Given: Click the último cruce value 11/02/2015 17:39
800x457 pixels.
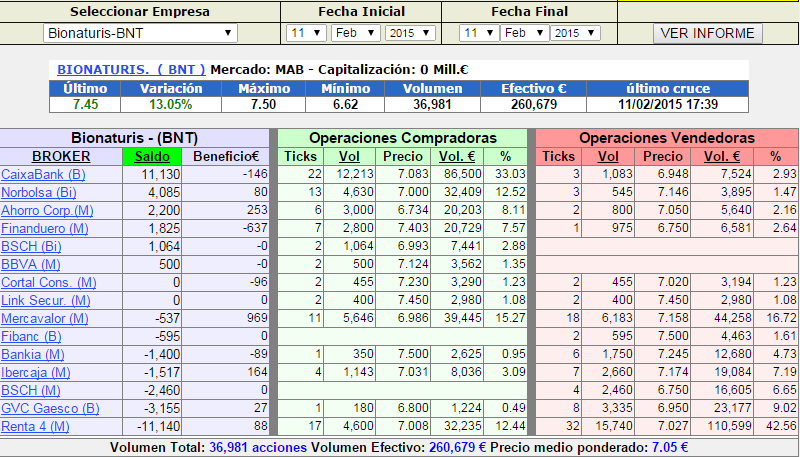Looking at the screenshot, I should click(x=668, y=105).
